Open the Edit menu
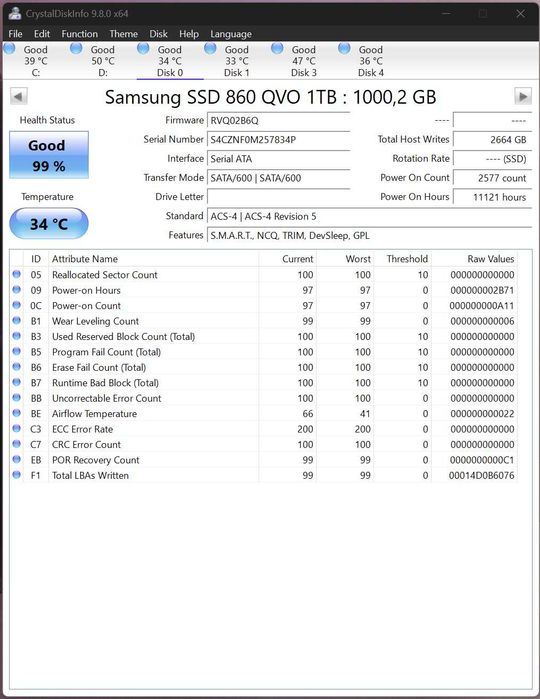The width and height of the screenshot is (540, 699). 42,34
